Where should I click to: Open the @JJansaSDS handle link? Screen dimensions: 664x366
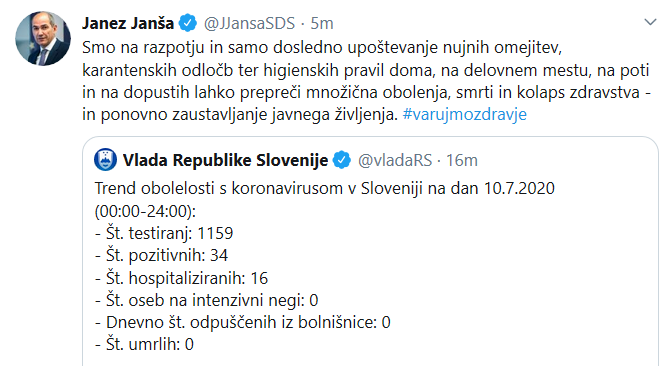(249, 23)
